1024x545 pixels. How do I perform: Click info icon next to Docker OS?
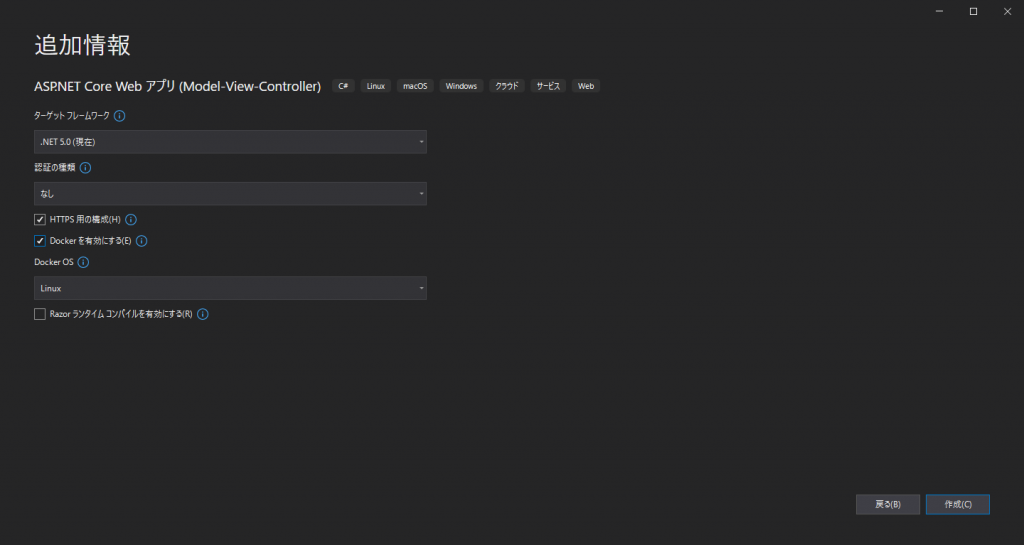83,262
